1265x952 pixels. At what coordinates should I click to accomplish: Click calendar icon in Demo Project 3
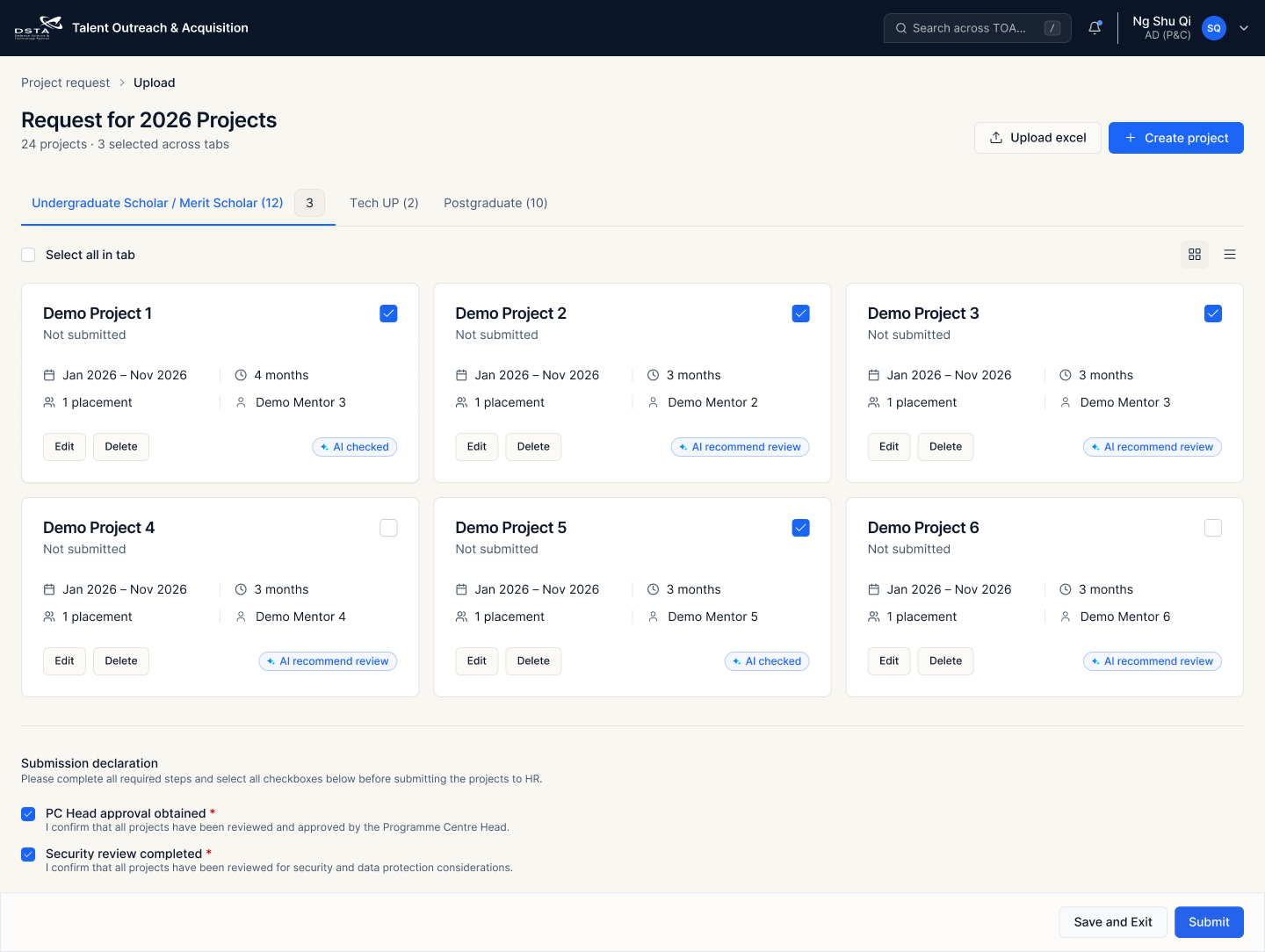pyautogui.click(x=873, y=375)
